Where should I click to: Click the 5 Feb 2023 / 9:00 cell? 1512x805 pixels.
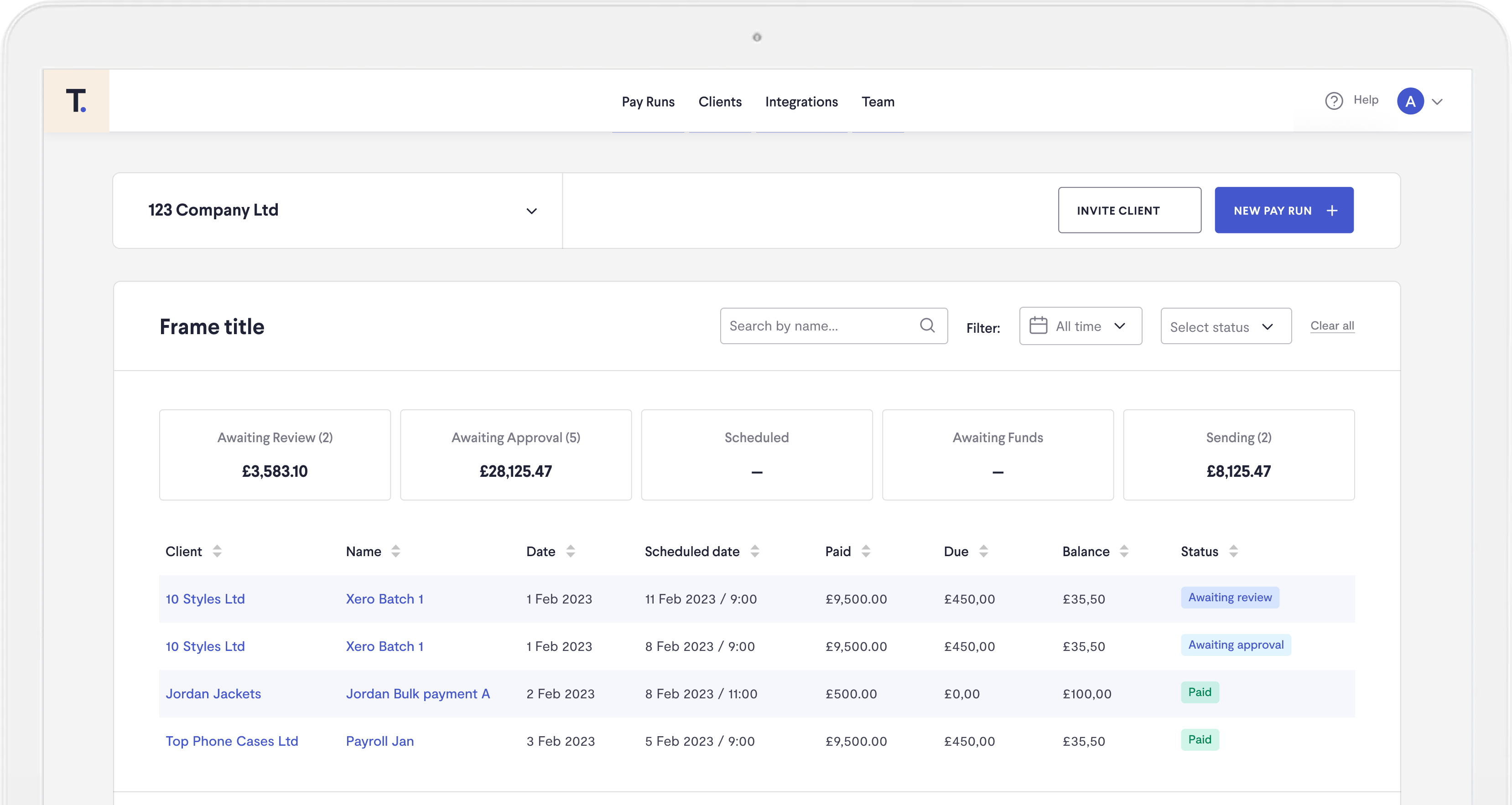click(700, 742)
